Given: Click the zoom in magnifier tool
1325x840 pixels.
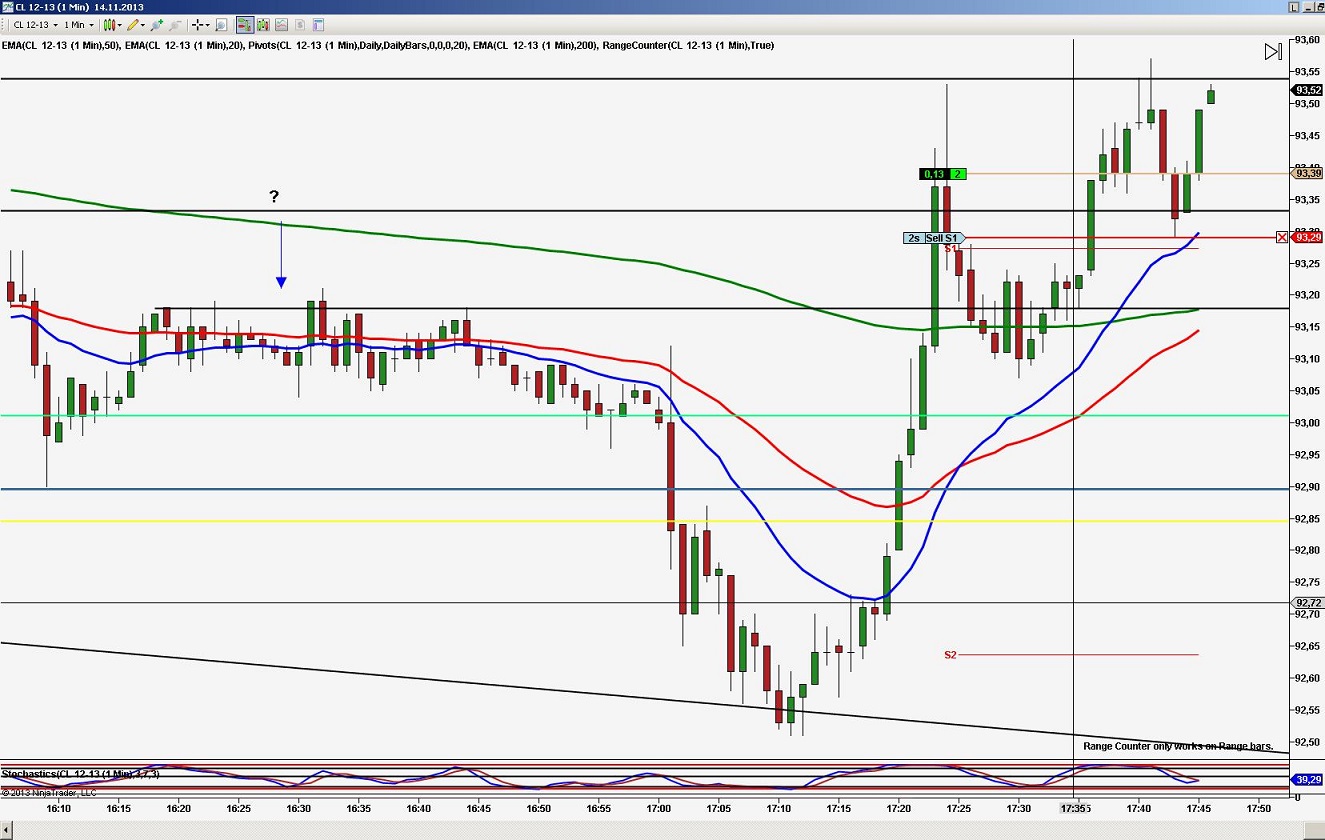Looking at the screenshot, I should 156,25.
